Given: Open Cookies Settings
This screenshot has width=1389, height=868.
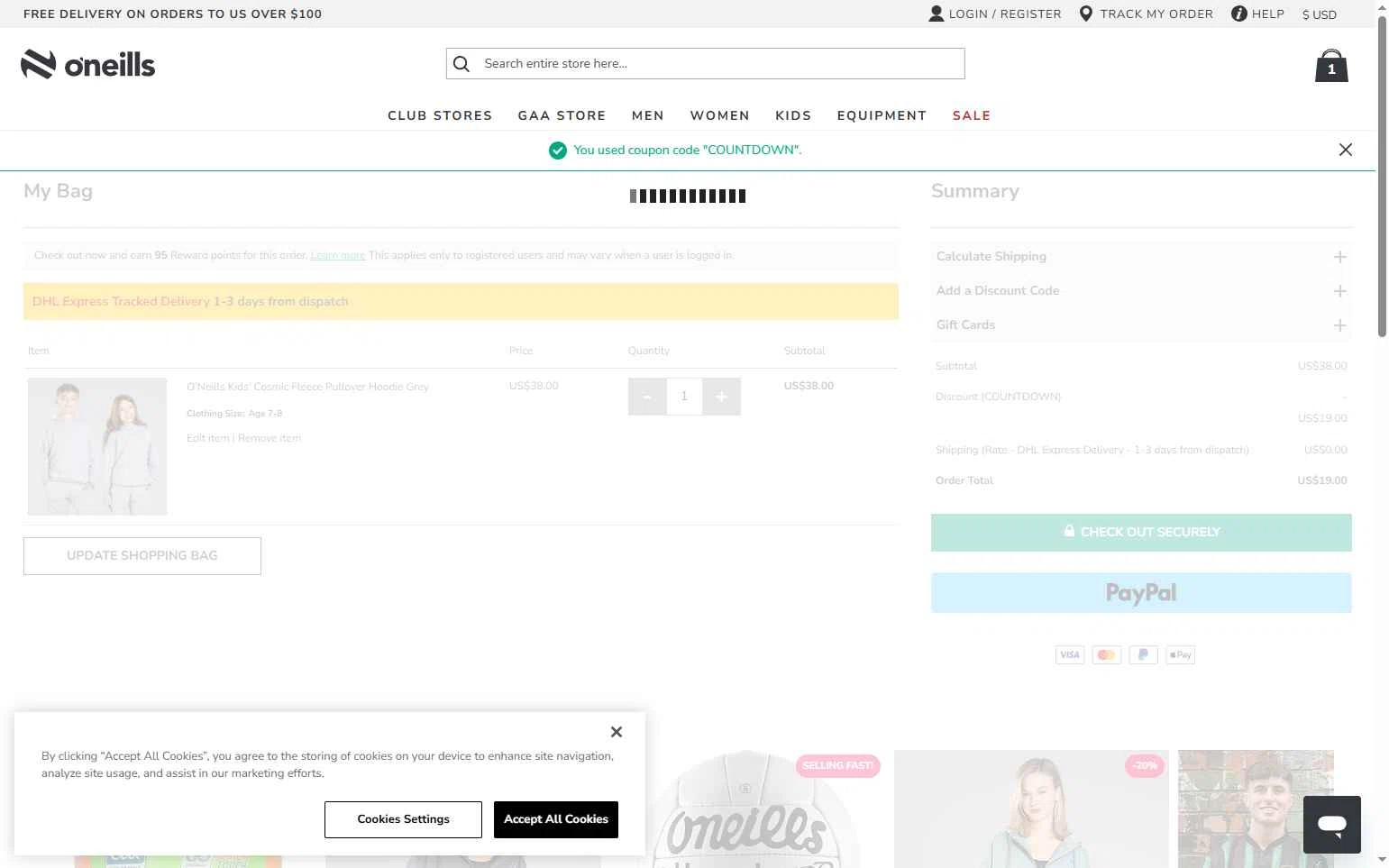Looking at the screenshot, I should (x=403, y=819).
